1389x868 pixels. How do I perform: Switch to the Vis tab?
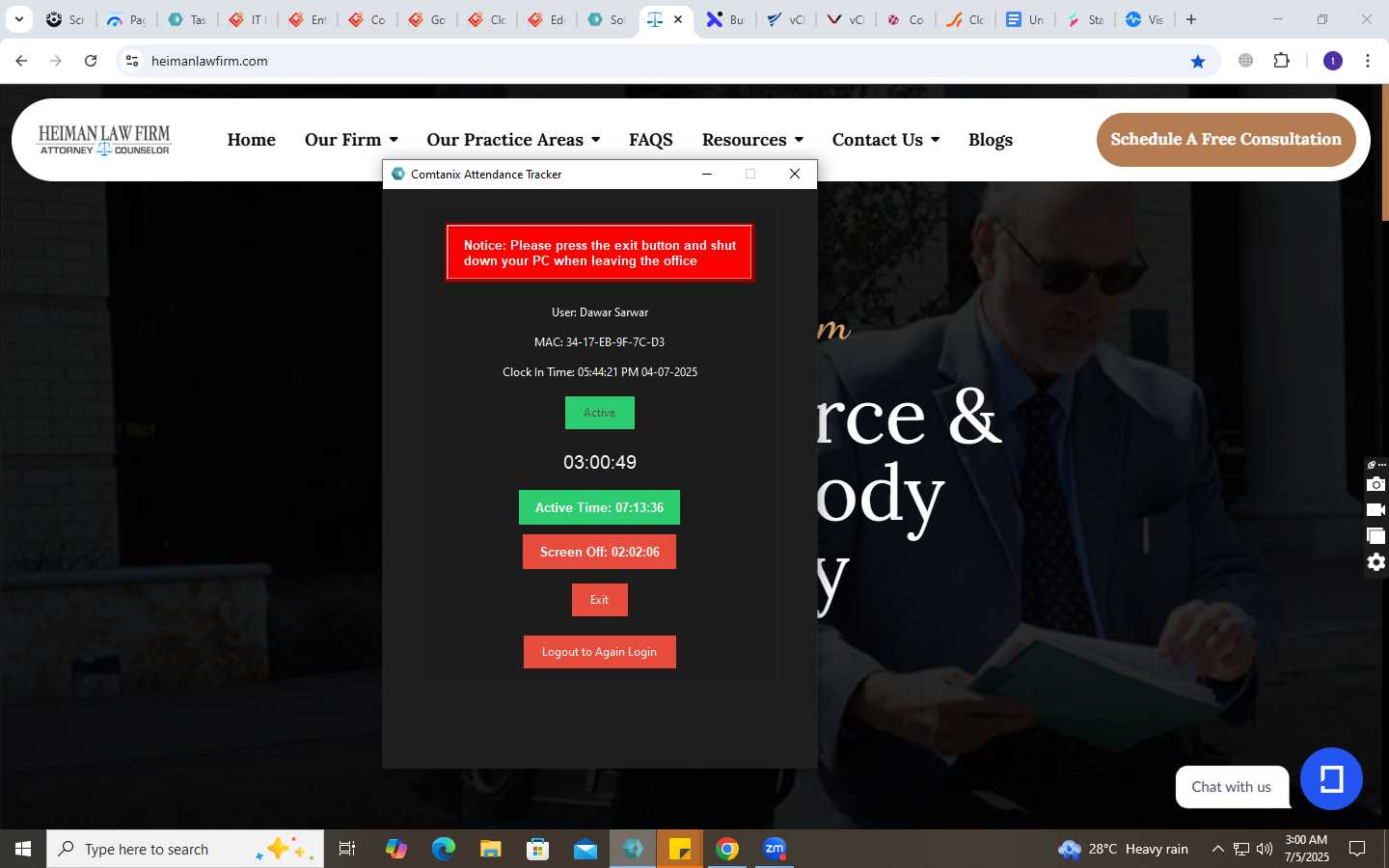[x=1144, y=19]
